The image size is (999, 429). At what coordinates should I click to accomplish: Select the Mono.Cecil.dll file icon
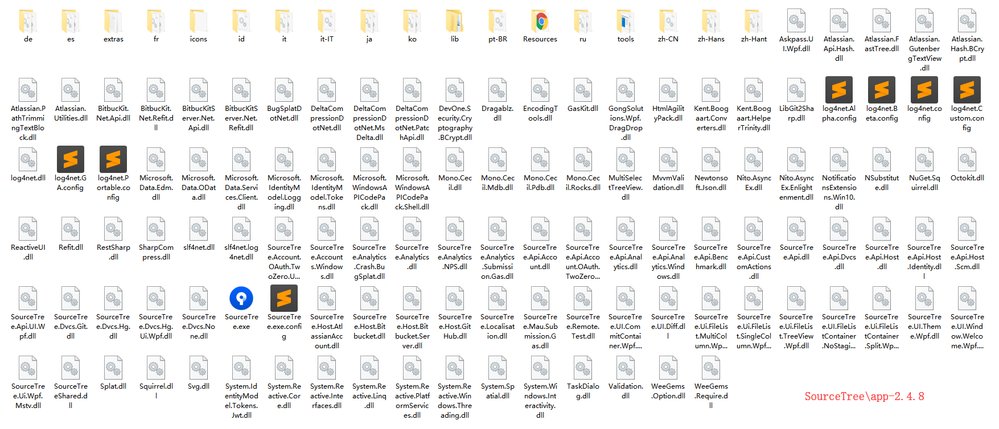(x=455, y=159)
